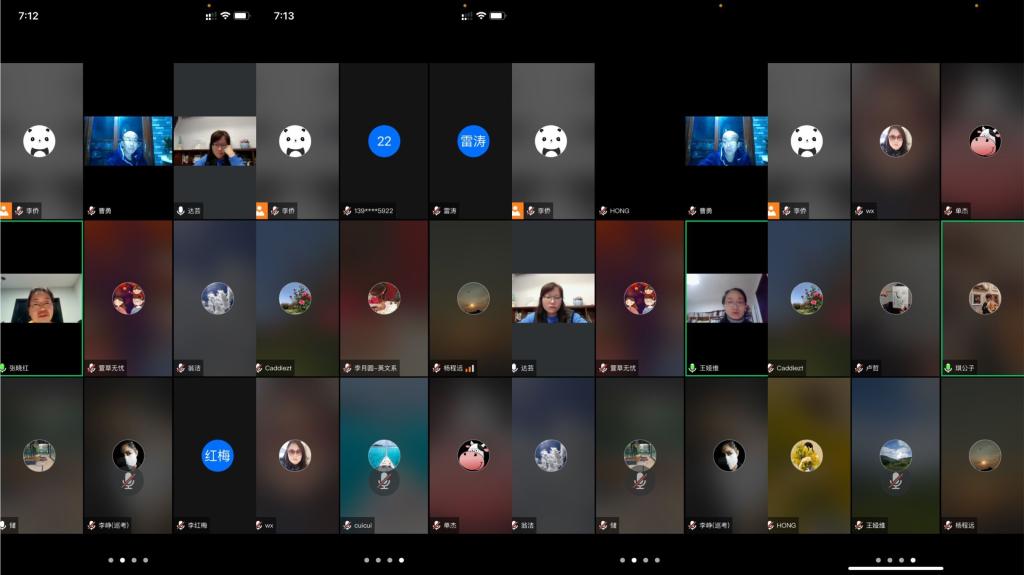Screen dimensions: 1024x575
Task: Tap the 7:13 clock in status bar
Action: click(284, 16)
